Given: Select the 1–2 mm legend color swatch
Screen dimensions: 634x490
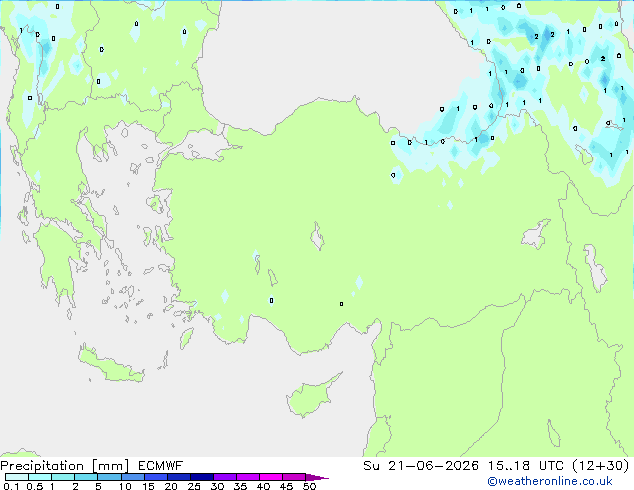Looking at the screenshot, I should coord(63,477).
